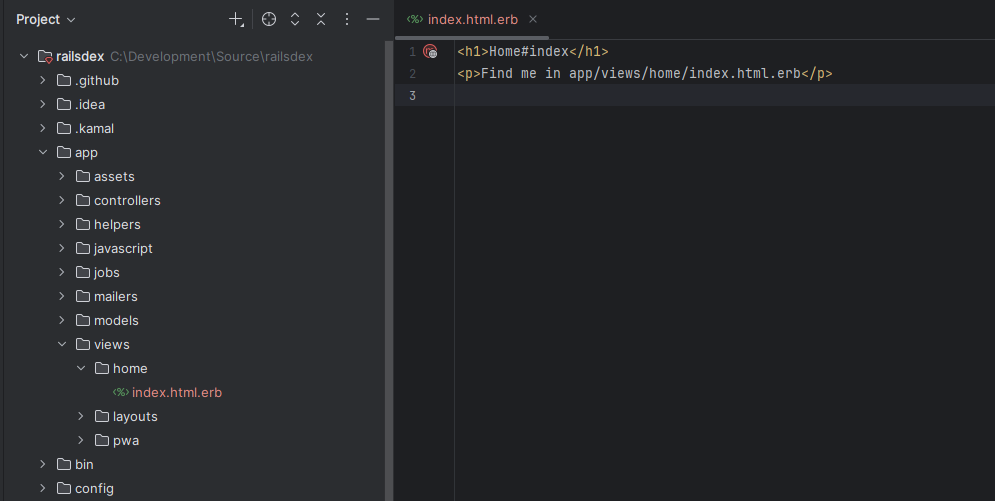995x501 pixels.
Task: Collapse the app folder chevron
Action: [43, 153]
